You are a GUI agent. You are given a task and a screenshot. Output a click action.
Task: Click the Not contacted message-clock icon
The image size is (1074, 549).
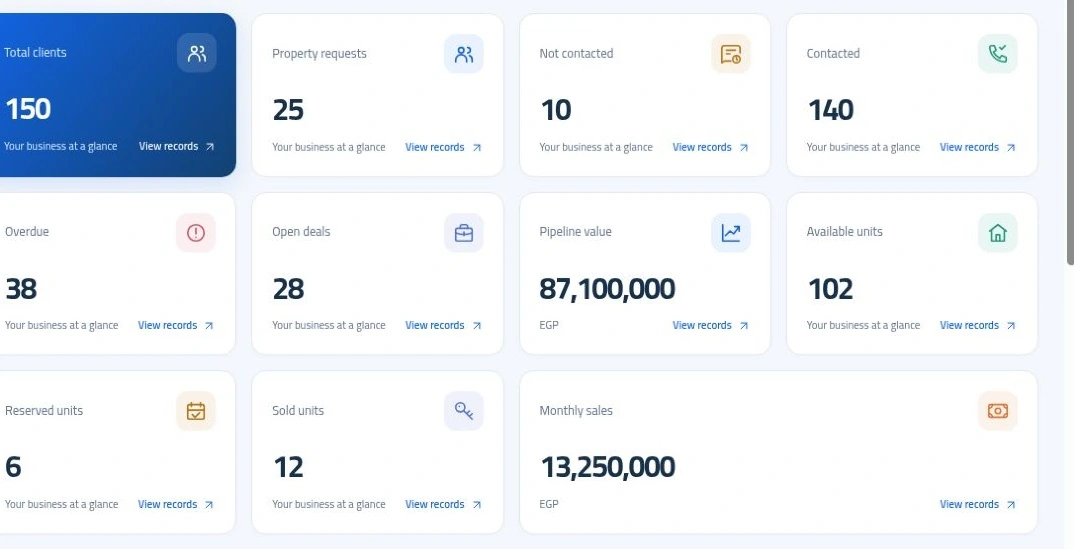click(731, 54)
